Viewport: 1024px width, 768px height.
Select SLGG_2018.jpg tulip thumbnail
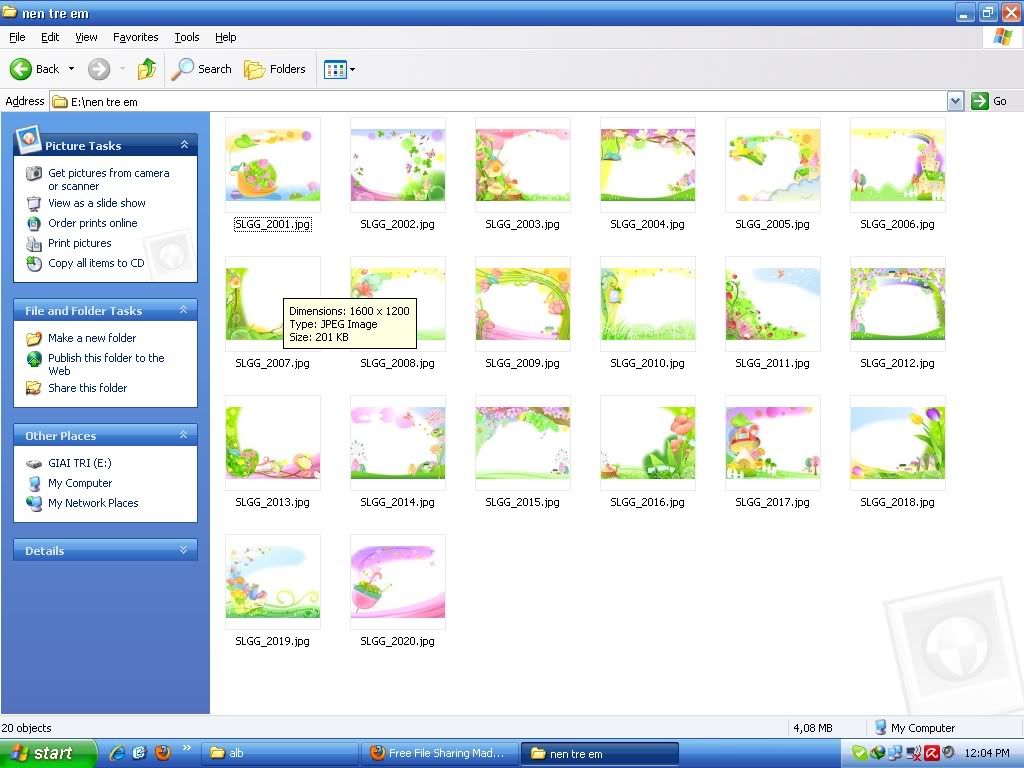[x=898, y=443]
